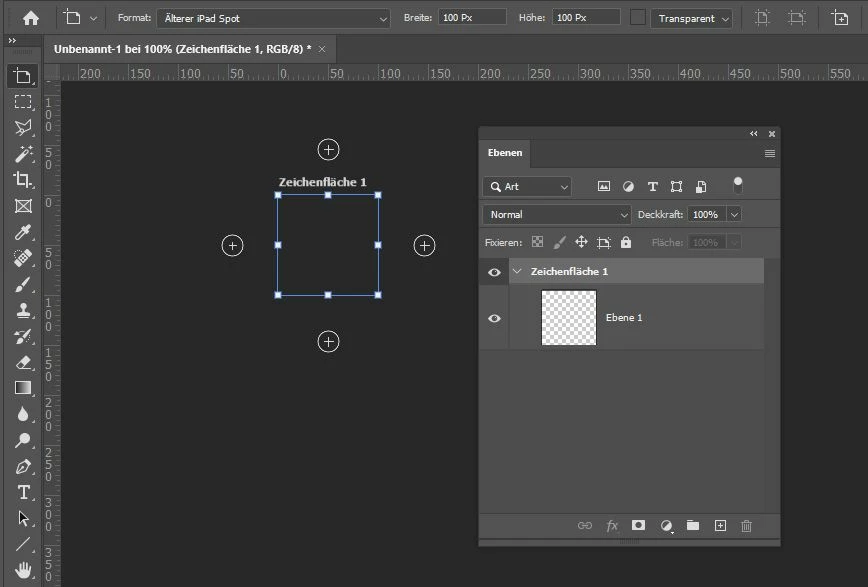
Task: Select the Type tool
Action: (x=23, y=492)
